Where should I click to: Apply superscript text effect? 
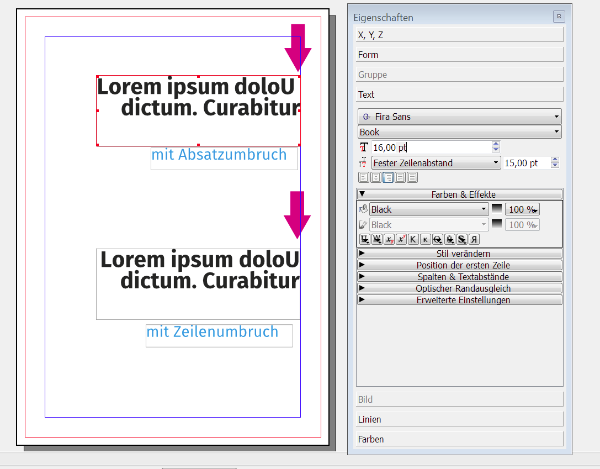pyautogui.click(x=401, y=240)
